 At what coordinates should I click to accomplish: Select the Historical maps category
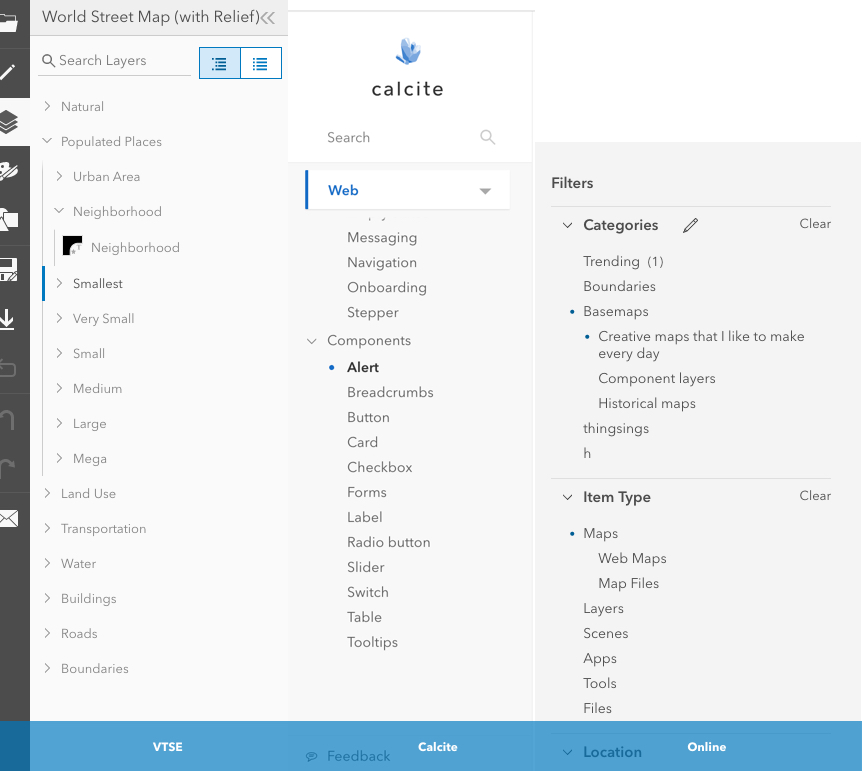pos(647,404)
